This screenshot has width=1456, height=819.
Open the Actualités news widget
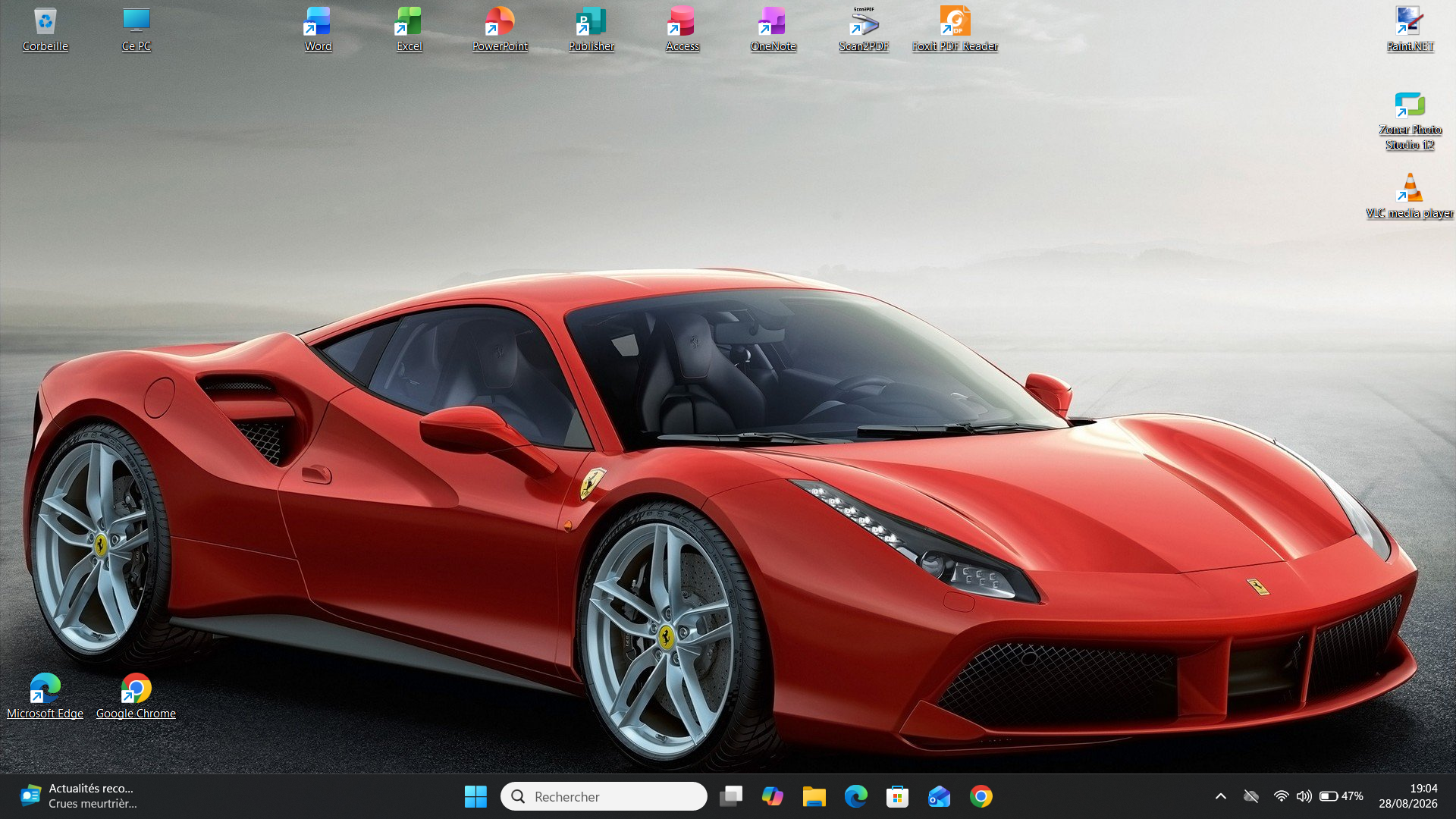[80, 796]
